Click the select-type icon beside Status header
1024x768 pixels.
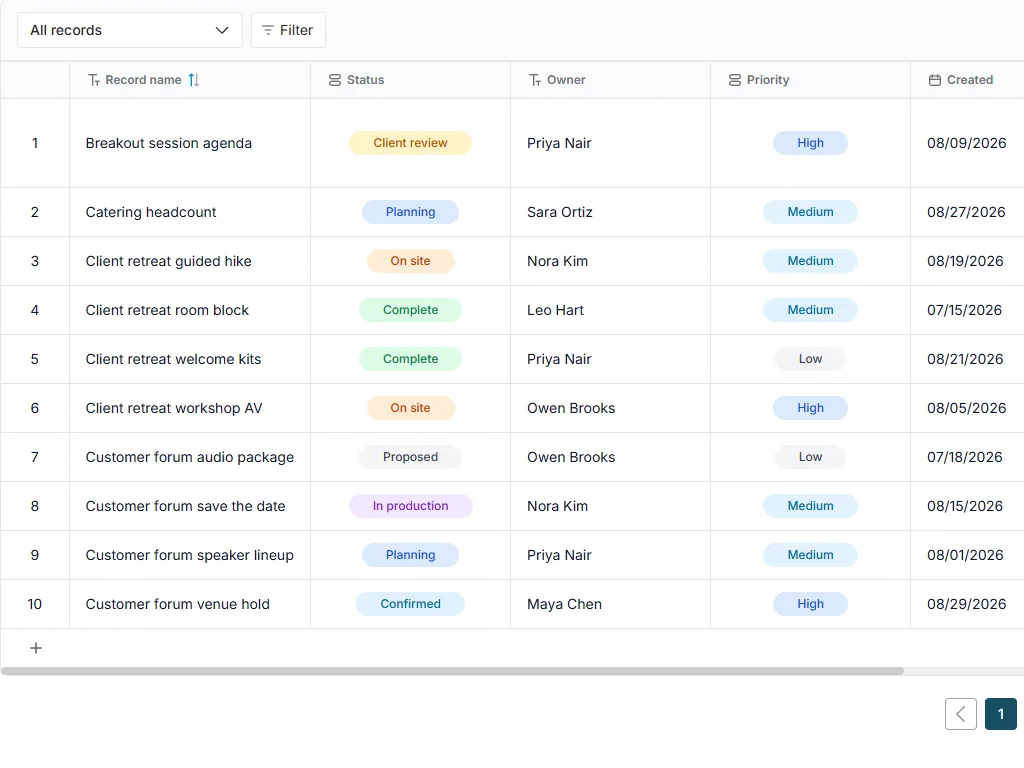coord(334,80)
